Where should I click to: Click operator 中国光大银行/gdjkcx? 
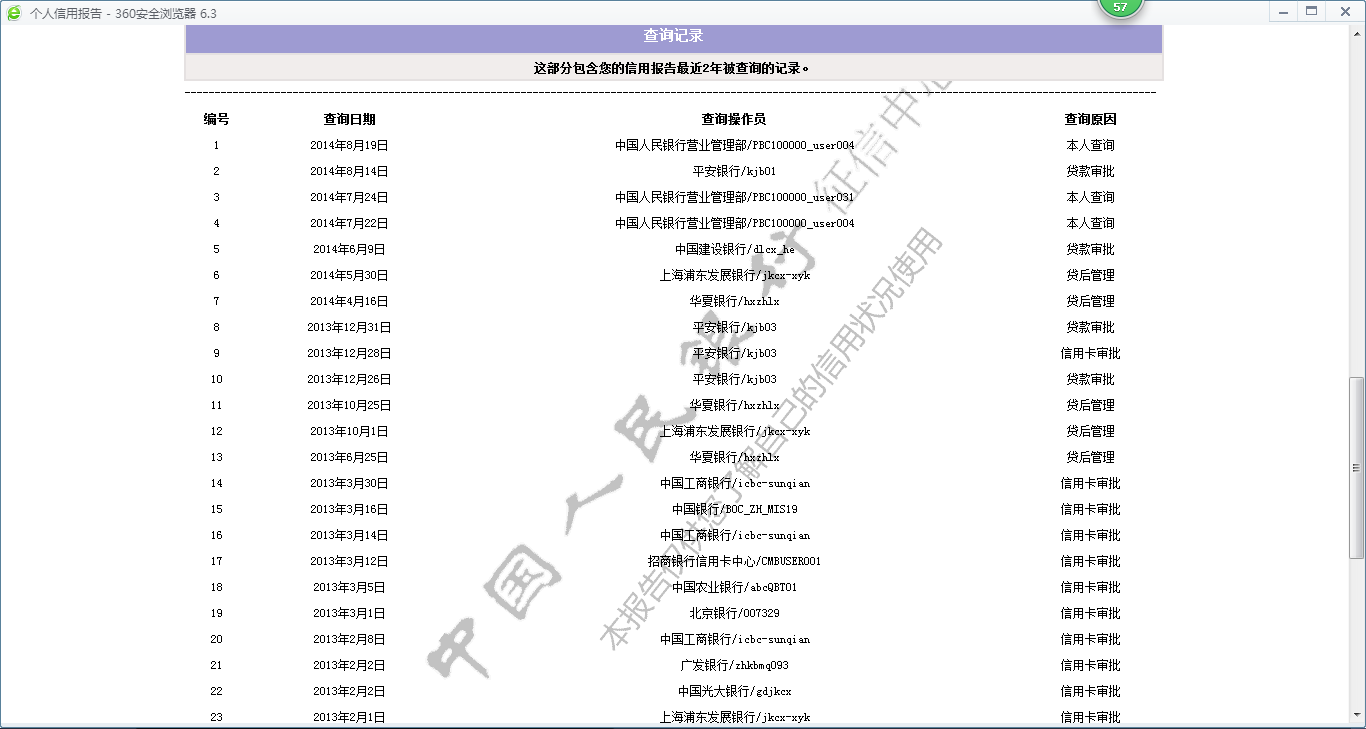tap(734, 691)
